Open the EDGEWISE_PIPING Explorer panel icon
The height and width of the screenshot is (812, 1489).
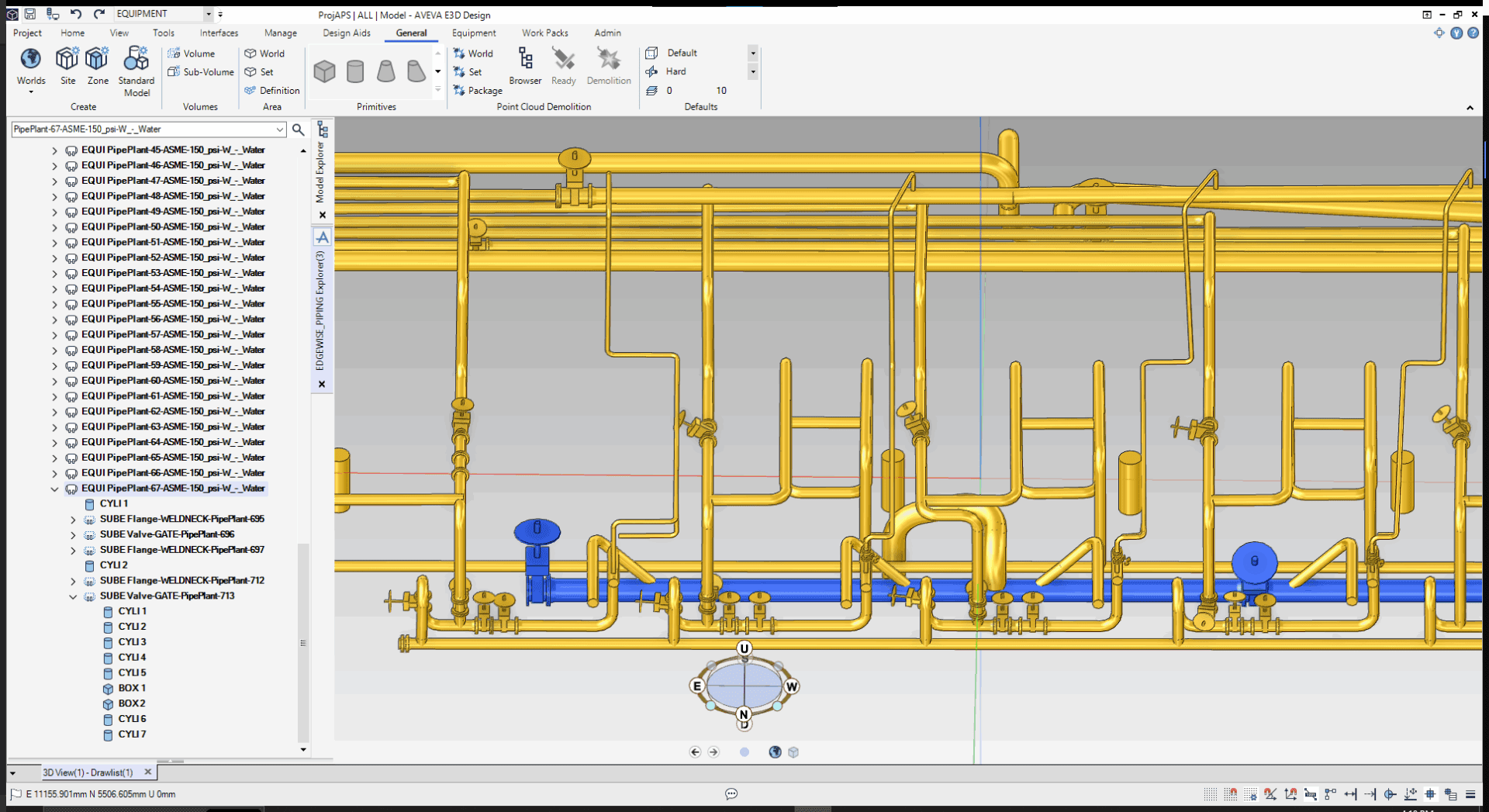pyautogui.click(x=323, y=237)
